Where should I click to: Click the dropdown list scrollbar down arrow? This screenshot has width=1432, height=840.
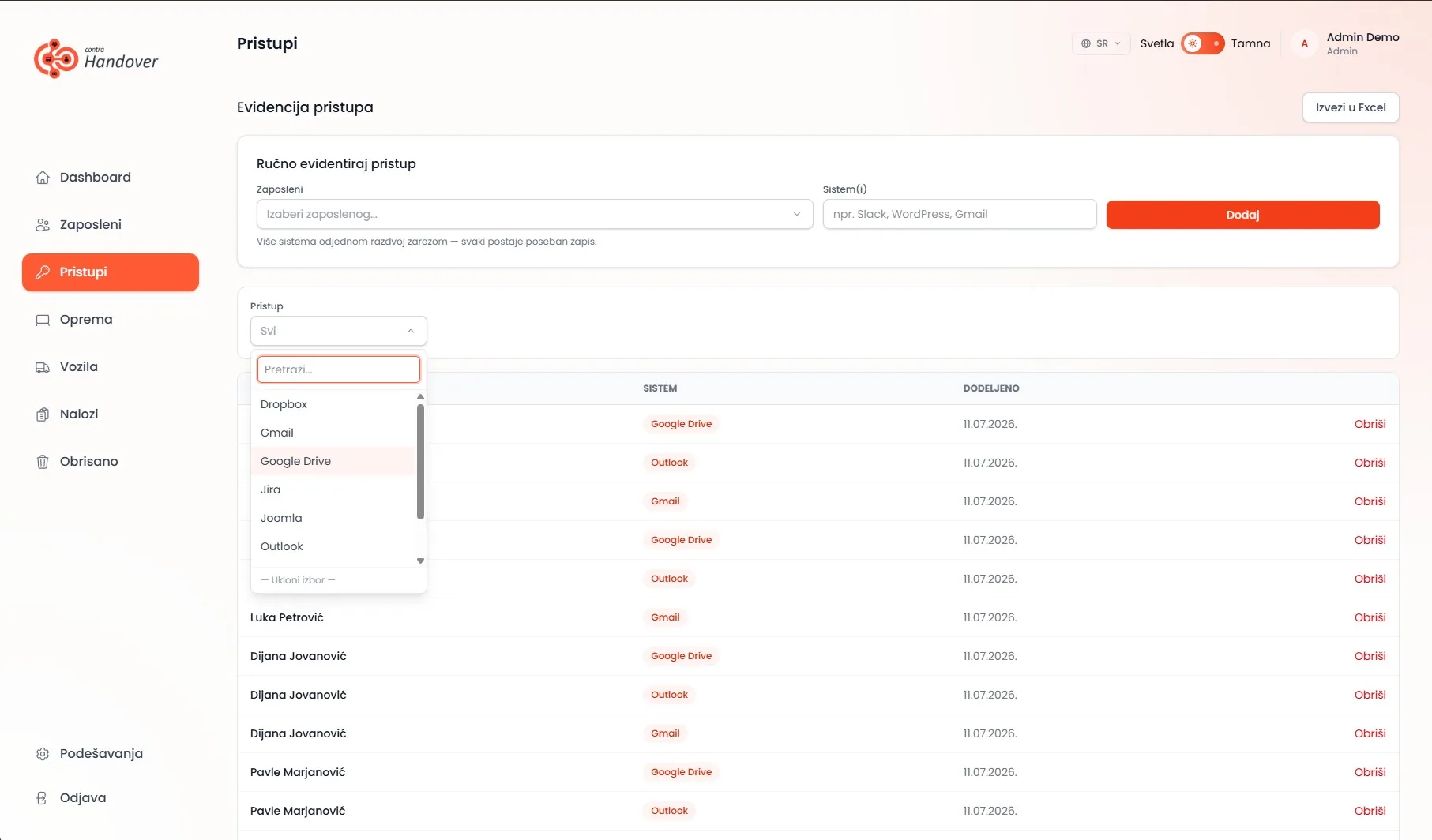[x=420, y=561]
